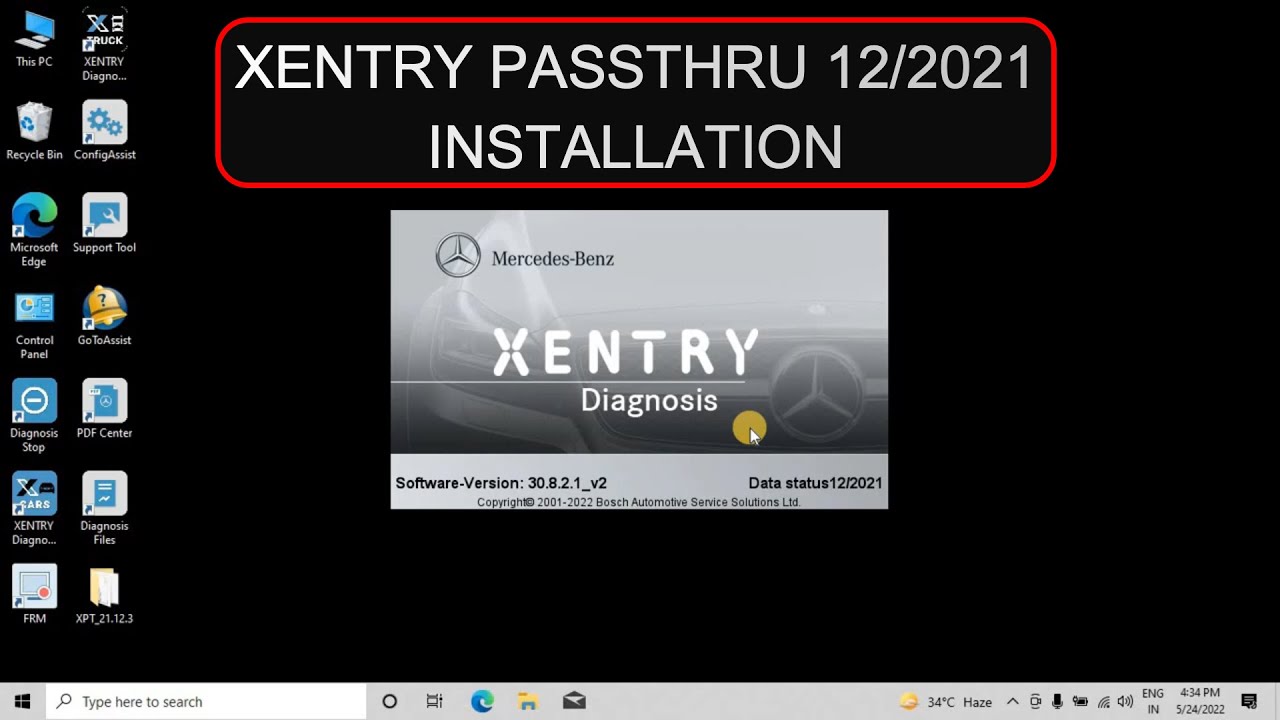Click the Mercedes-Benz logo on splash screen

pos(458,255)
